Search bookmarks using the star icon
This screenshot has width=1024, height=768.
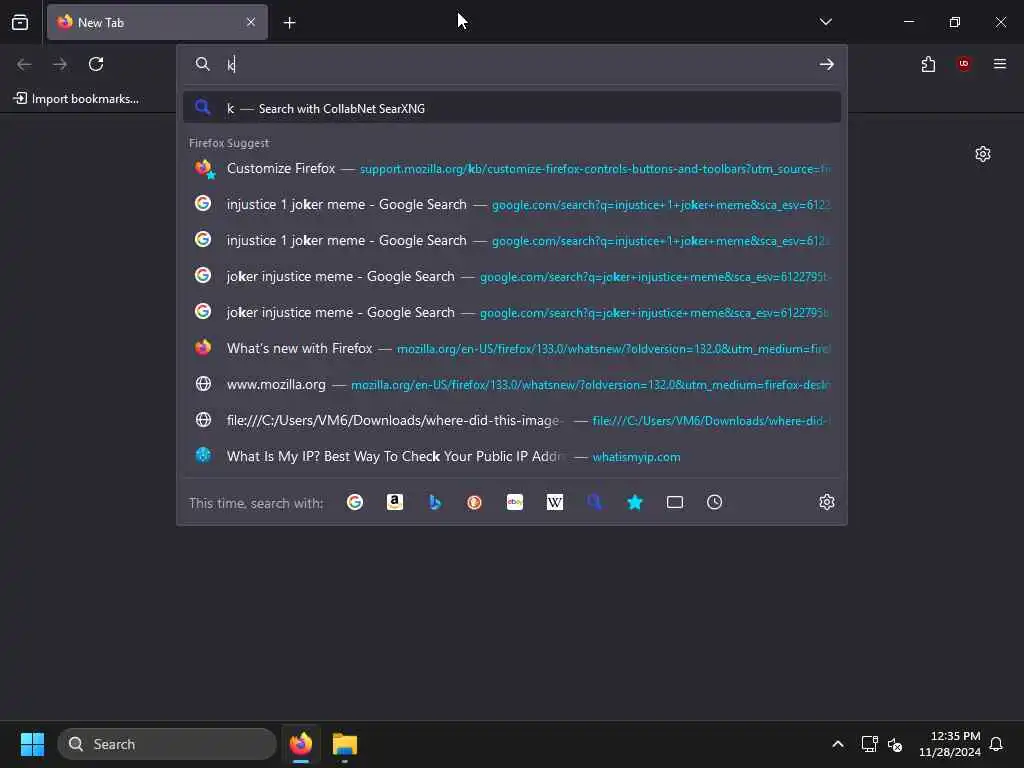click(635, 502)
